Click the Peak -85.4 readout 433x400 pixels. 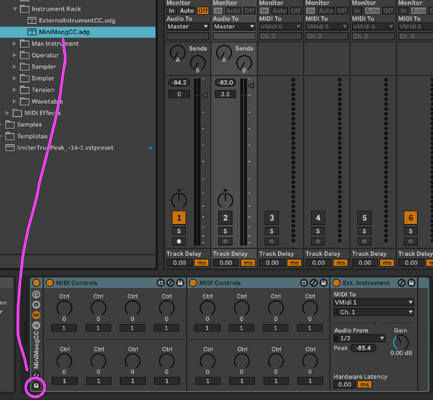pyautogui.click(x=363, y=348)
